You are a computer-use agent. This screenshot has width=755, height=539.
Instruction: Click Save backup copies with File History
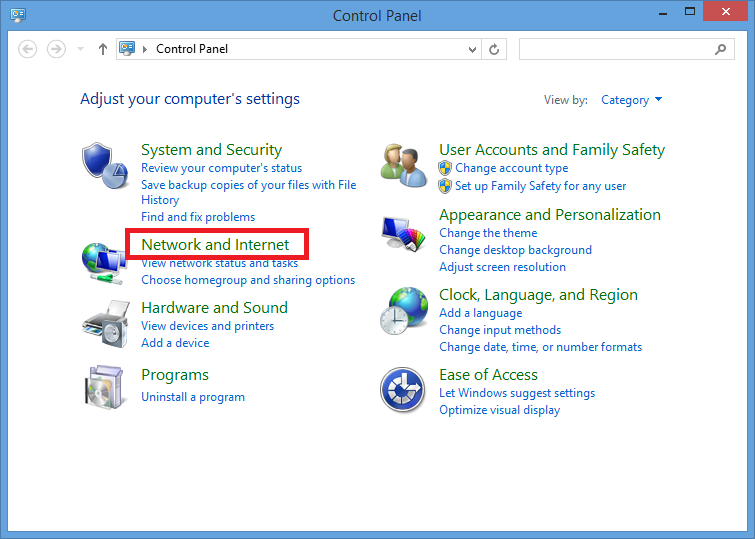(248, 192)
